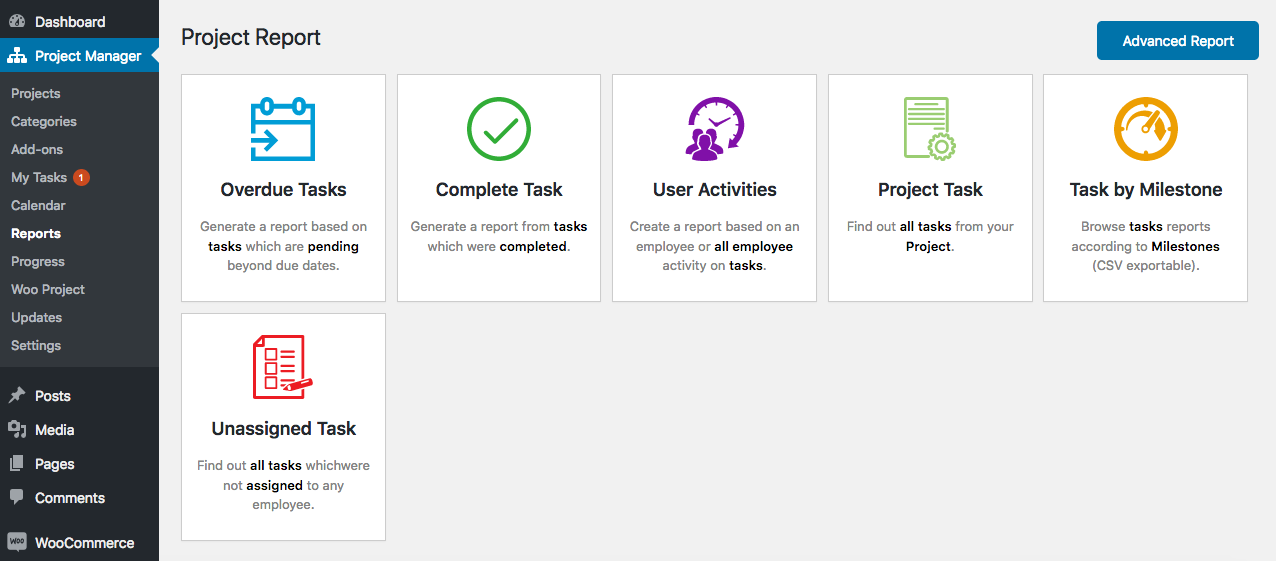Click the red My Tasks notification badge
Viewport: 1276px width, 561px height.
click(82, 177)
